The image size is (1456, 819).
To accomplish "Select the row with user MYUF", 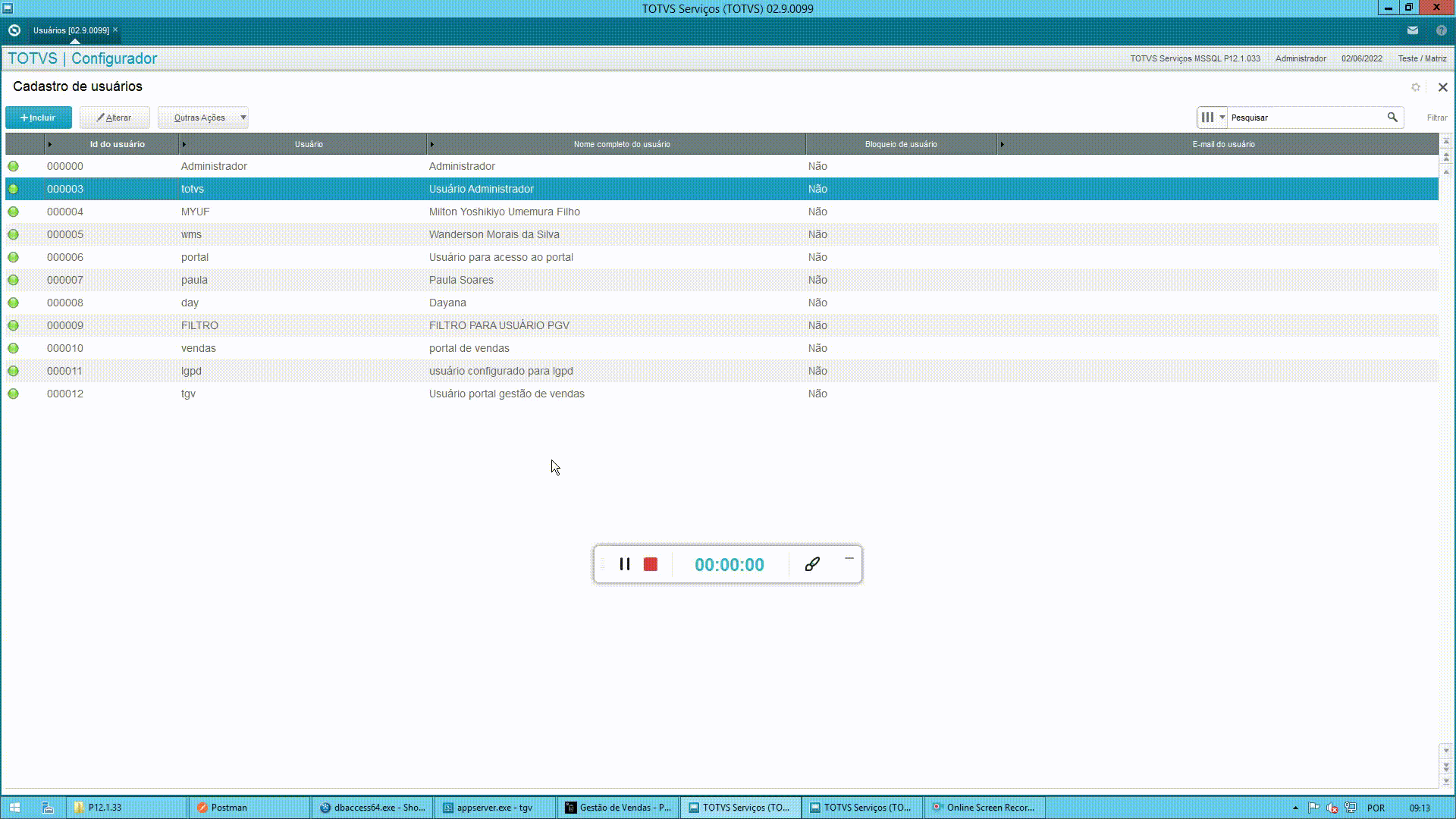I will tap(721, 212).
